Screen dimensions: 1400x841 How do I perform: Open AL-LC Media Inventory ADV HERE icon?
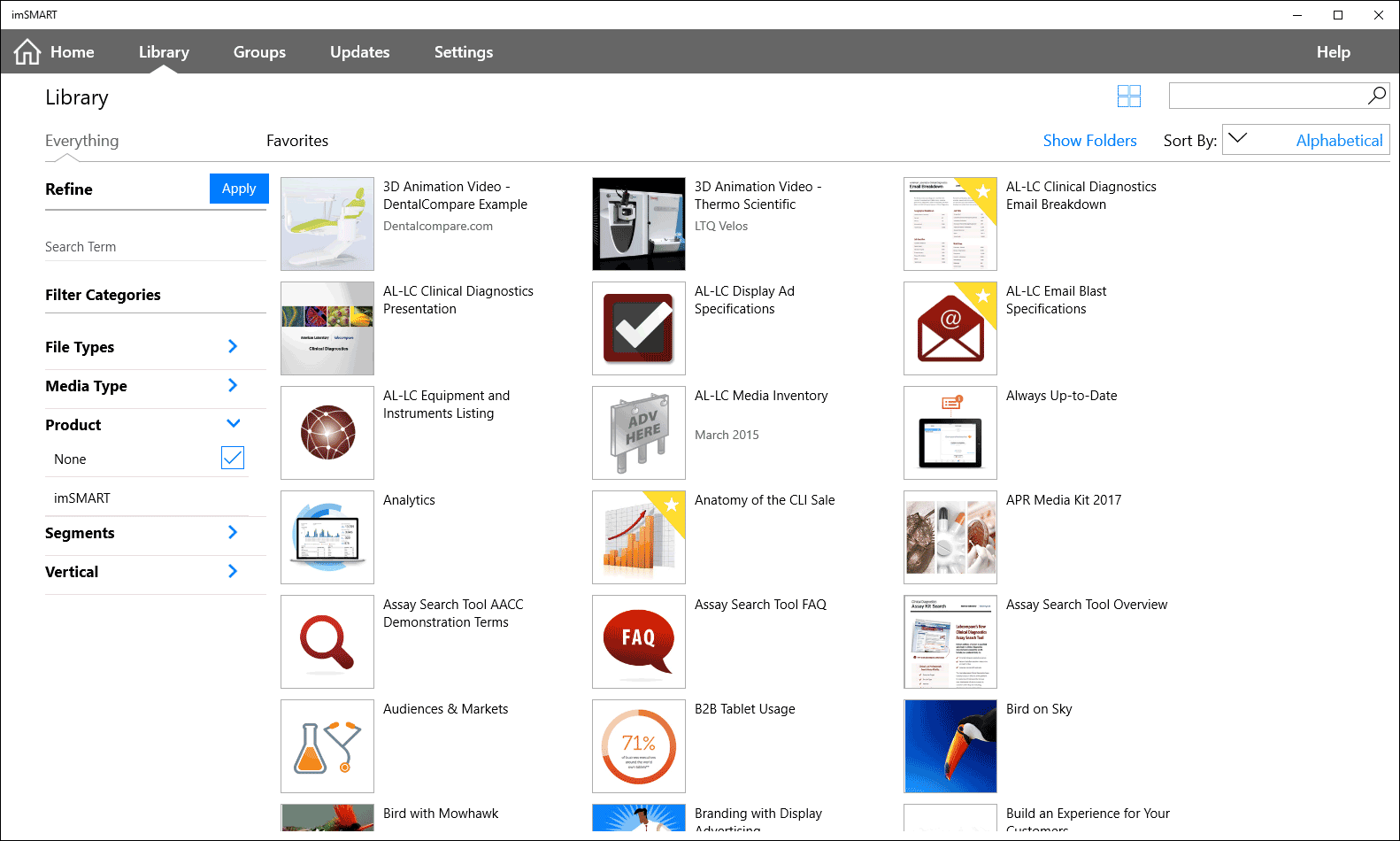(x=639, y=433)
